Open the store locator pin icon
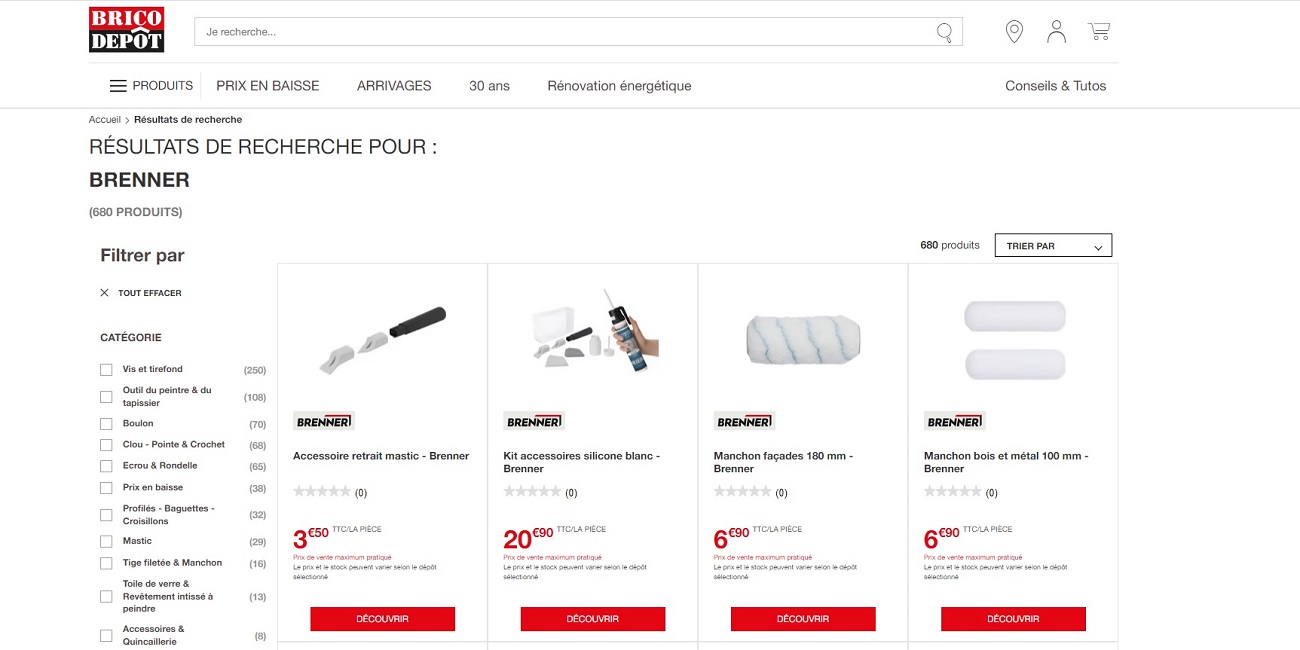Viewport: 1300px width, 650px height. click(x=1014, y=32)
